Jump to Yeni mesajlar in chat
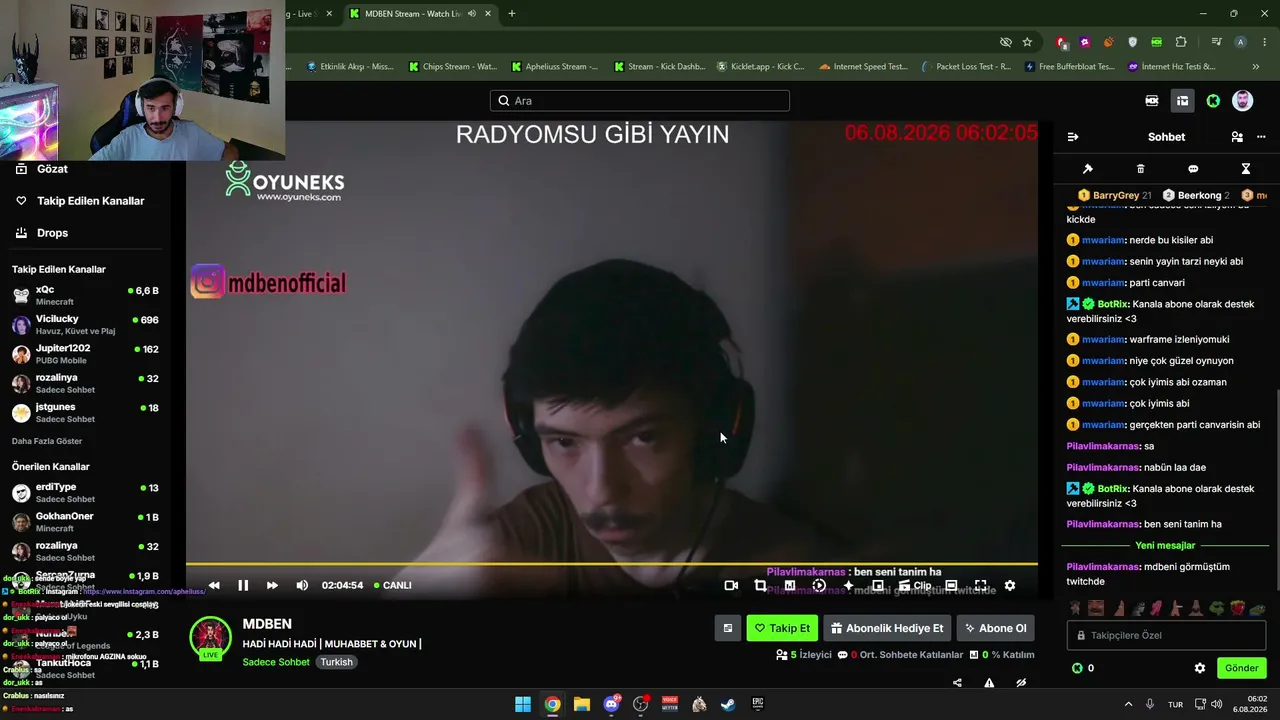 pos(1165,546)
